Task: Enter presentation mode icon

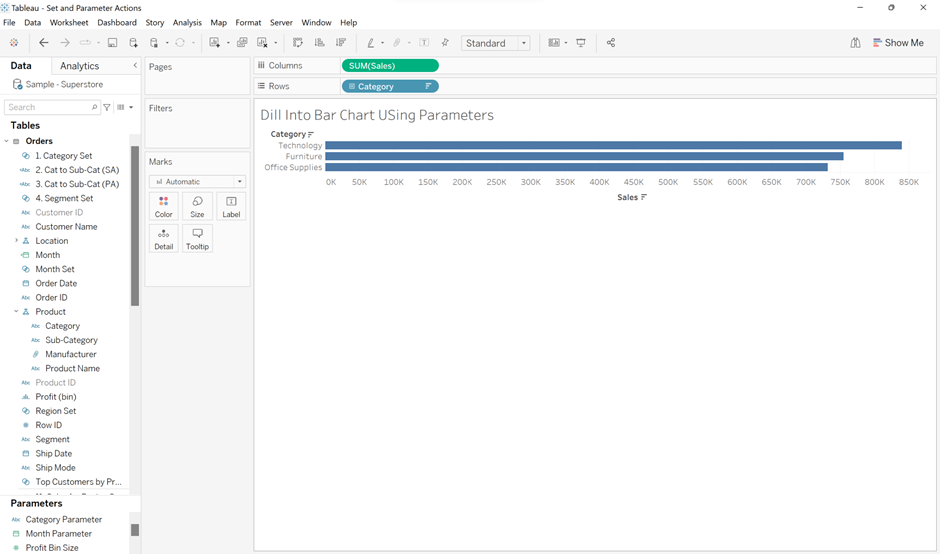Action: pos(581,43)
